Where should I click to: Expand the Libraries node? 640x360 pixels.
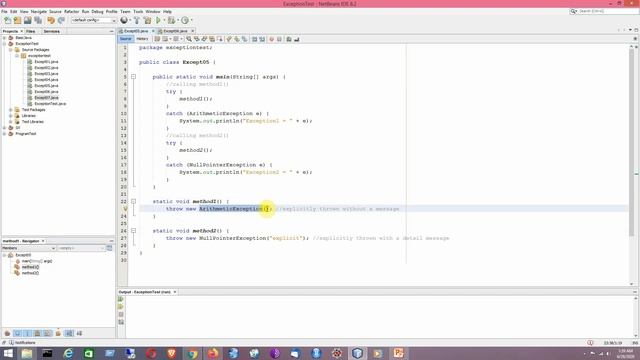pyautogui.click(x=11, y=116)
